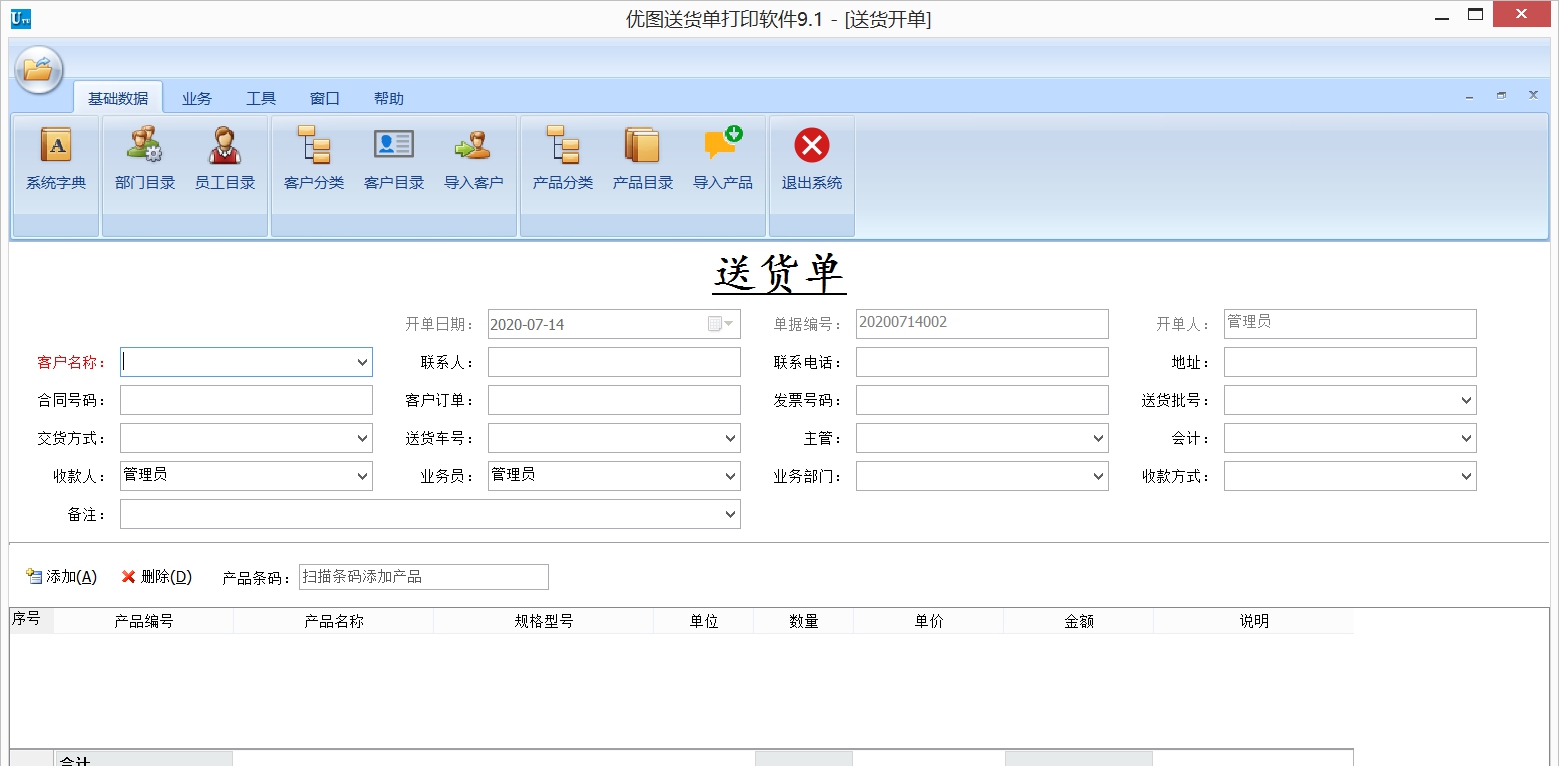Switch to the 业务 tab
1559x766 pixels.
pos(197,98)
